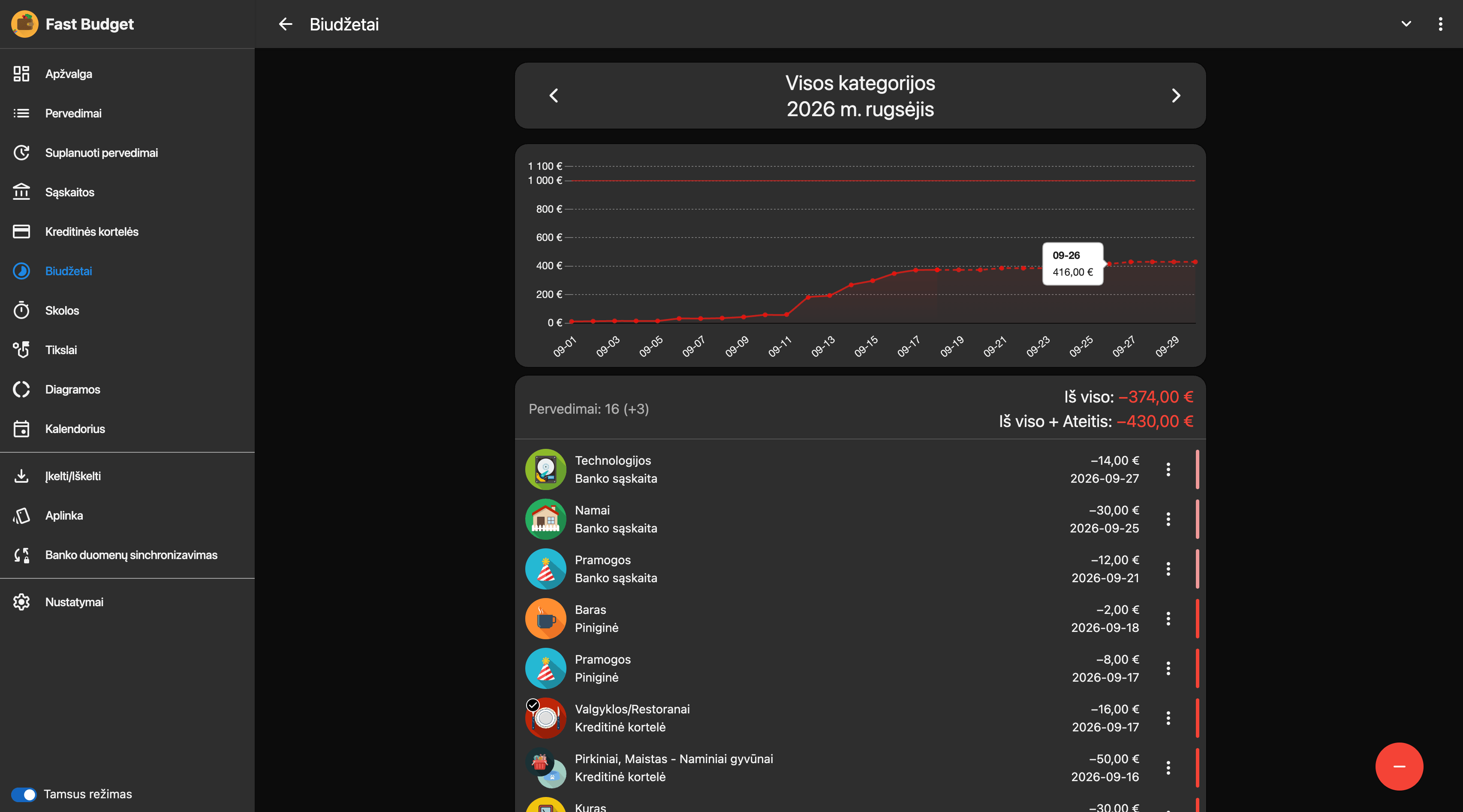Open the top-right three-dot menu
The image size is (1463, 812).
(x=1440, y=24)
